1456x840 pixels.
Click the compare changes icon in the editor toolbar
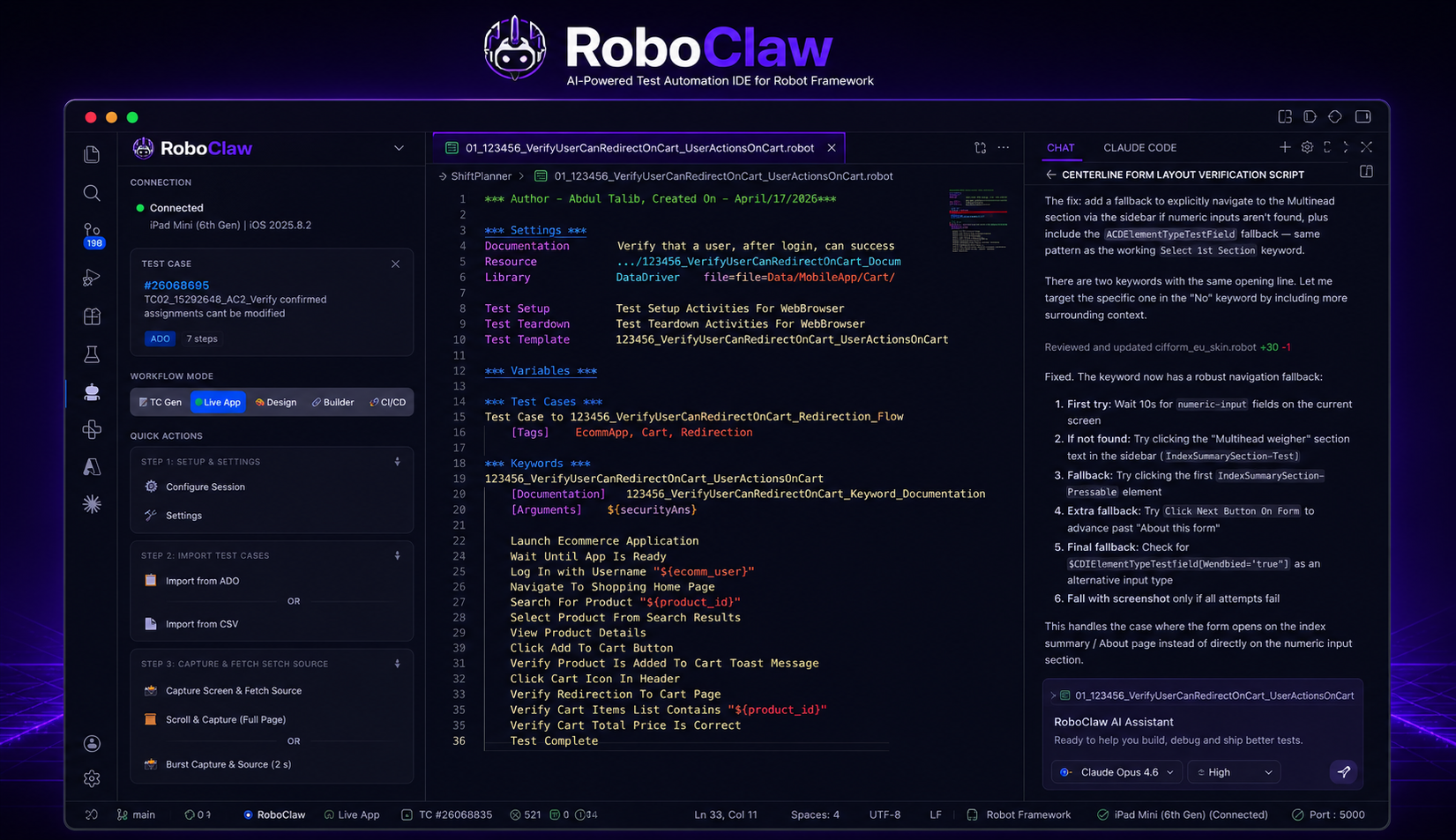tap(981, 148)
